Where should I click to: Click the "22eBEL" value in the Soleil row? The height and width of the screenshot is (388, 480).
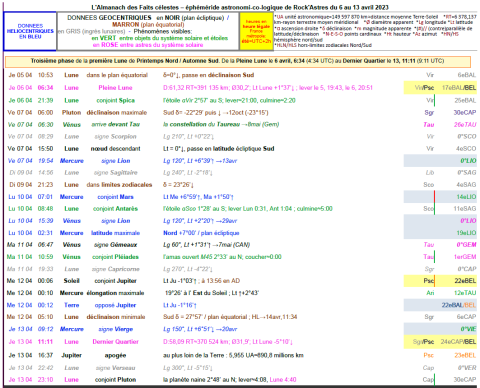click(465, 281)
